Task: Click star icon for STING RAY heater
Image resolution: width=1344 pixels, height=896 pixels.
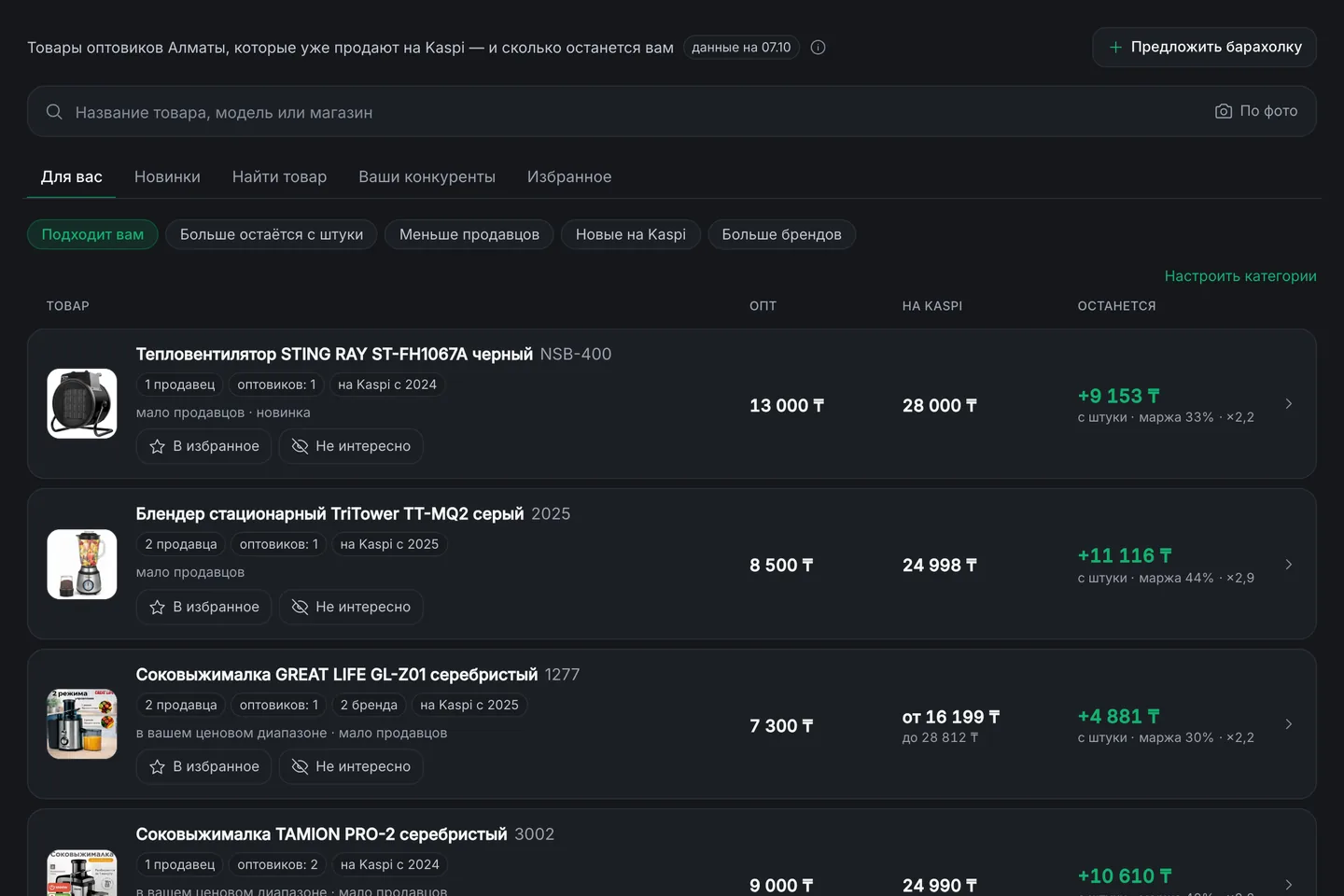Action: pos(157,447)
